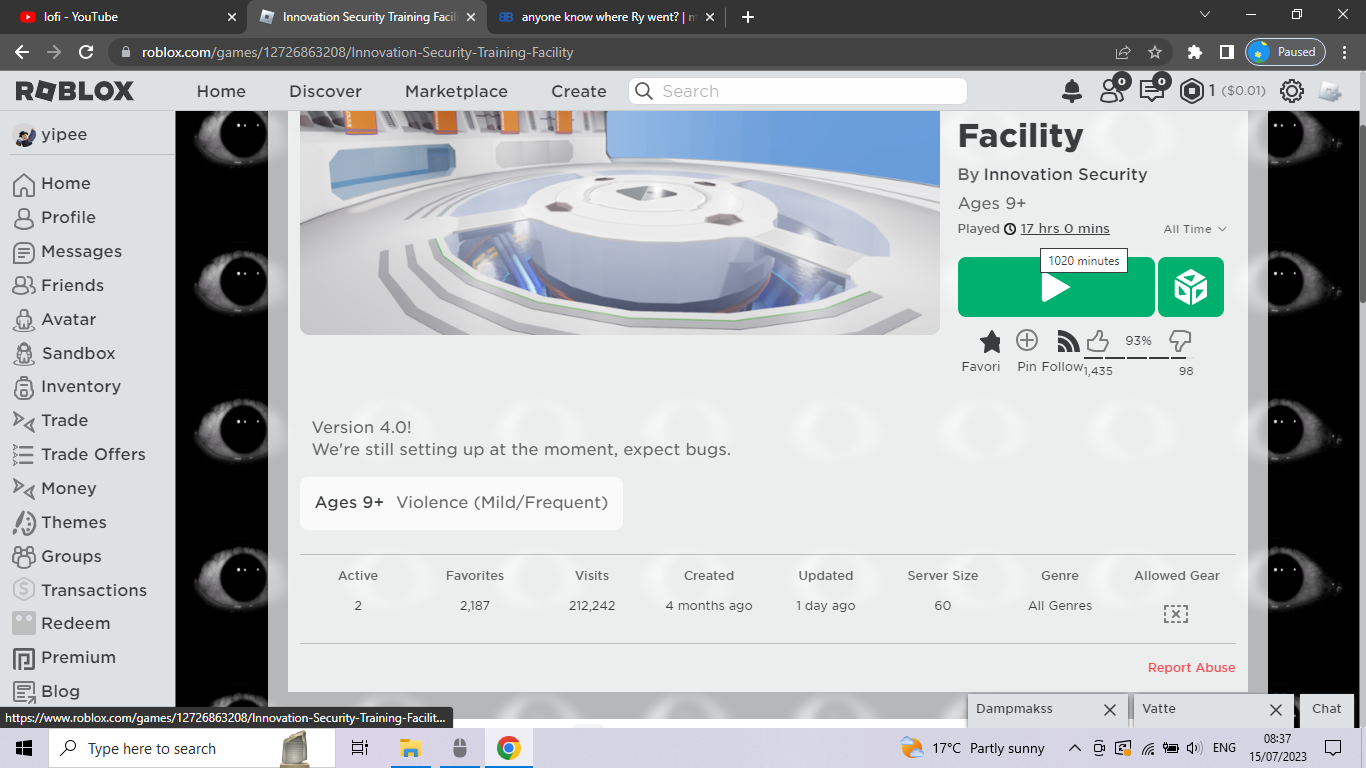Open the Innovation Security creator link
This screenshot has width=1366, height=768.
click(x=1065, y=174)
